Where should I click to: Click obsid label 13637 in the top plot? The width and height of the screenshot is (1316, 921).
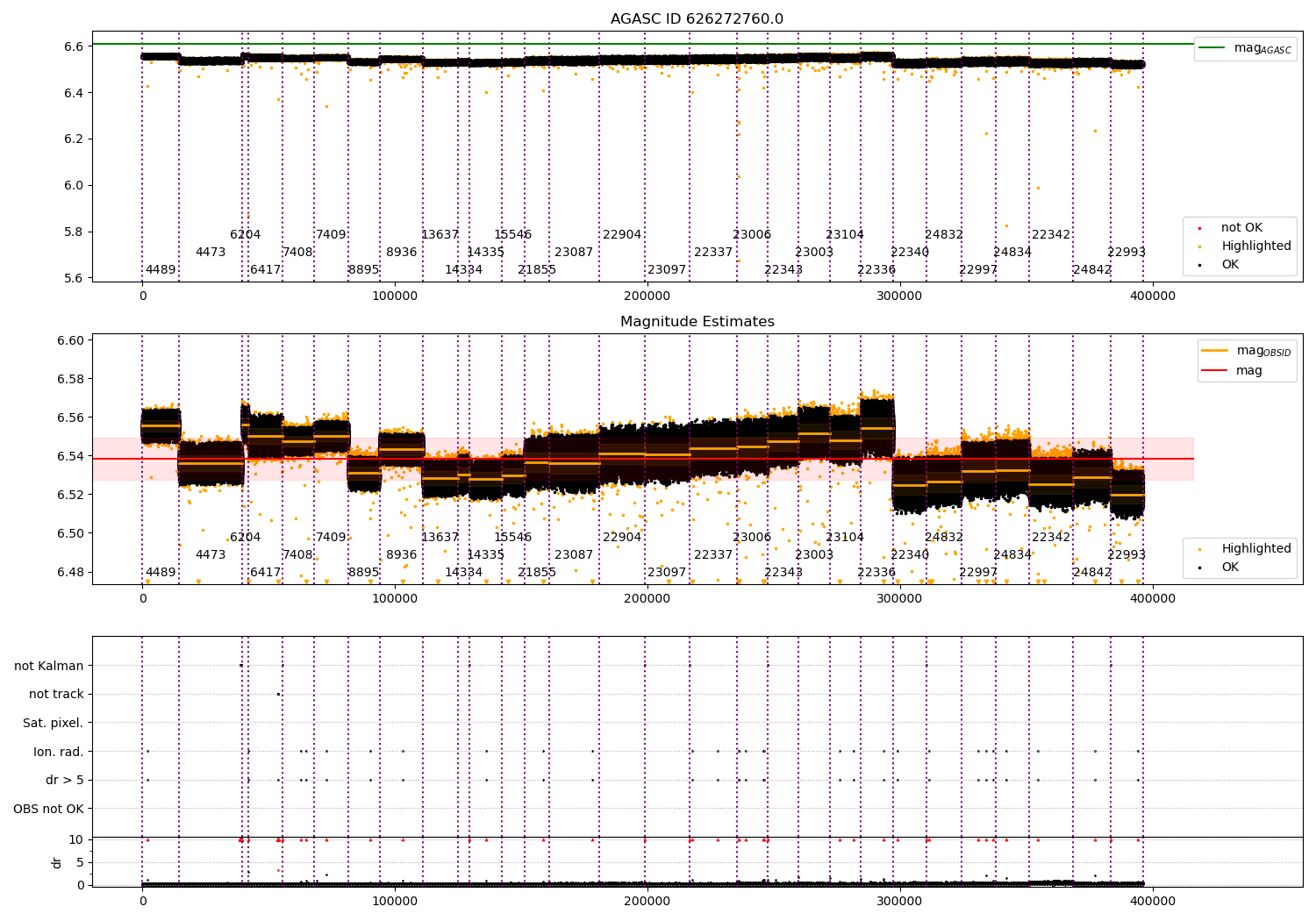click(x=440, y=235)
